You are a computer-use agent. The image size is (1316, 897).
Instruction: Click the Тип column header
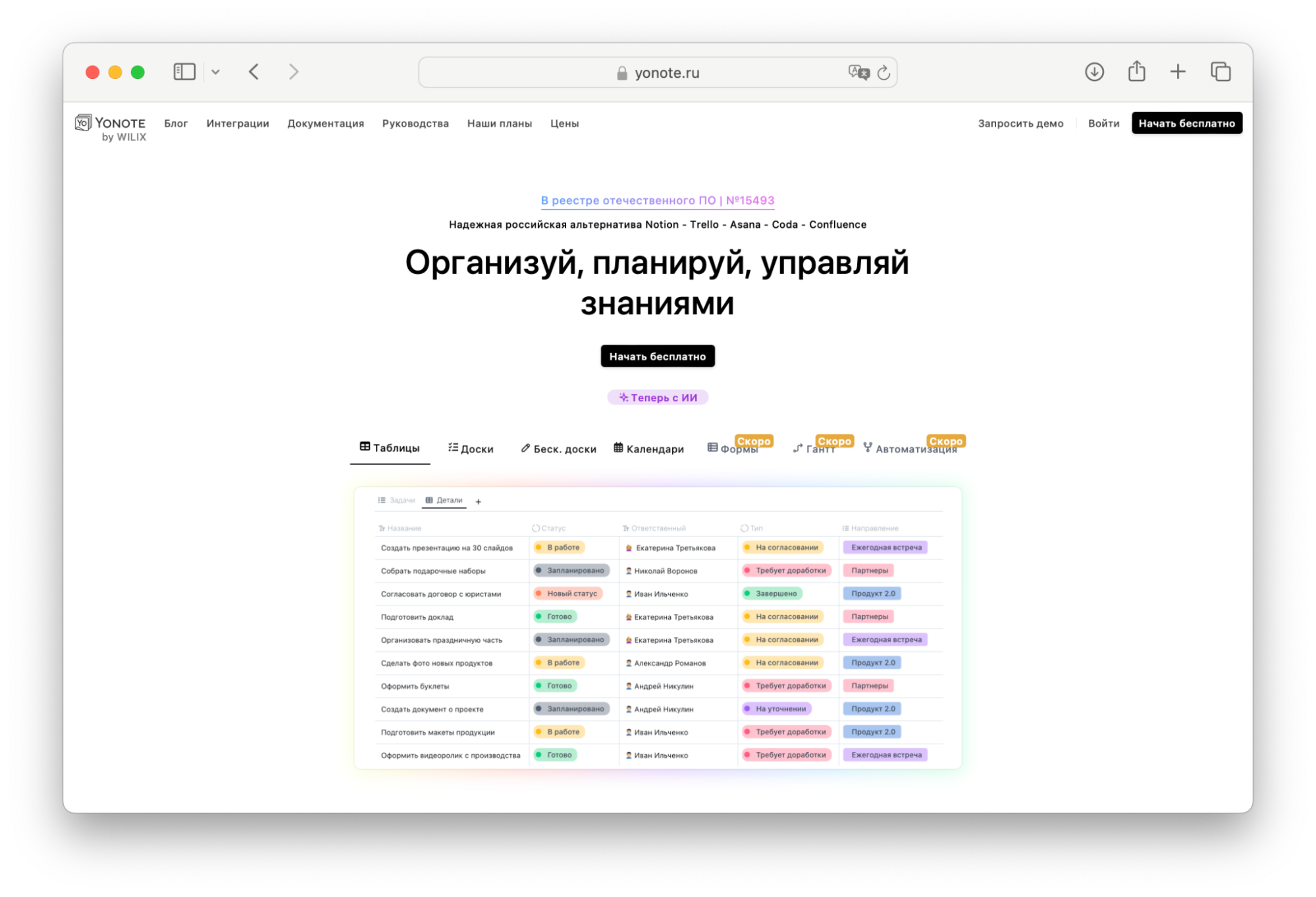(752, 528)
